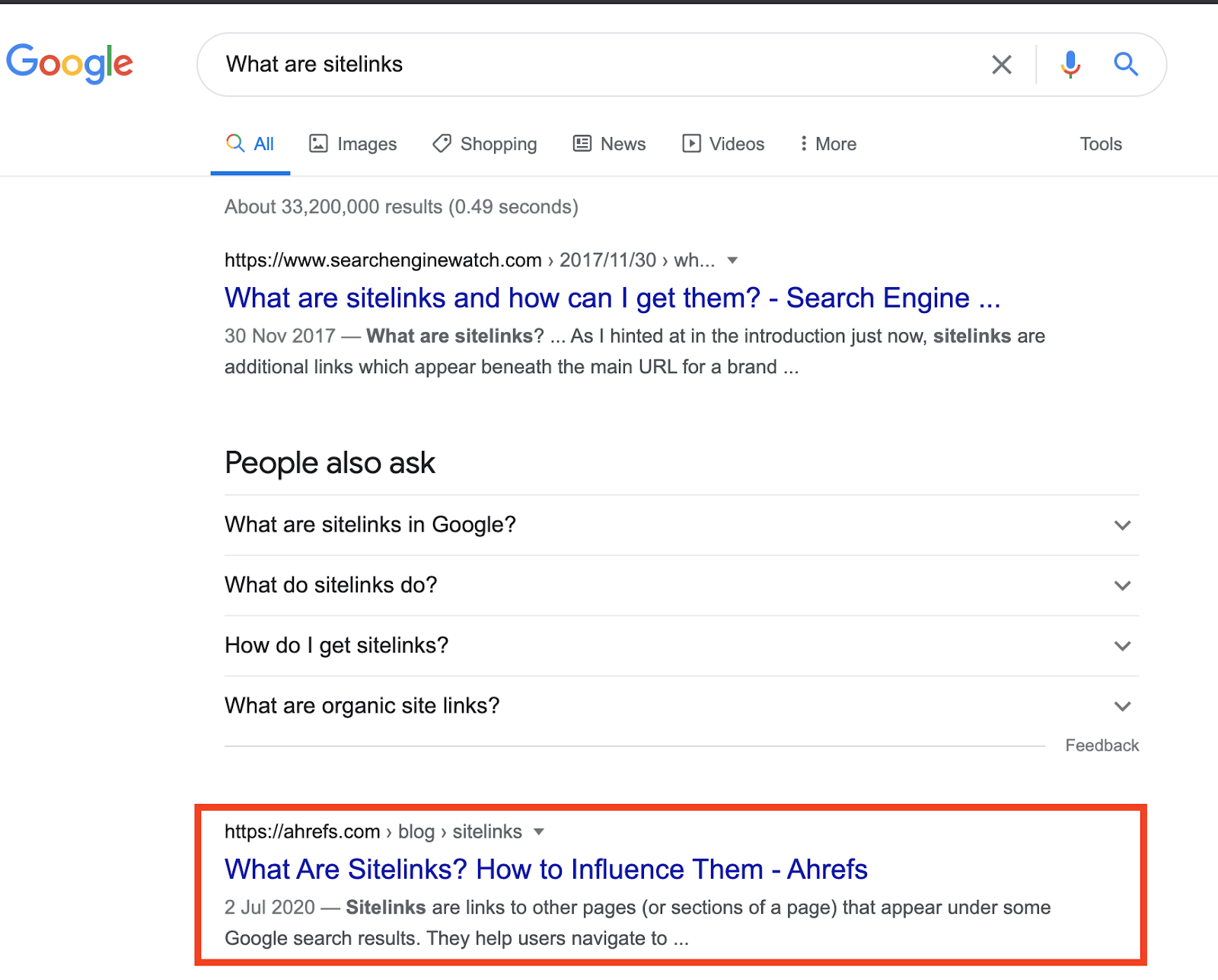Screen dimensions: 1218x980
Task: Clear the search box with the X icon
Action: [x=1002, y=65]
